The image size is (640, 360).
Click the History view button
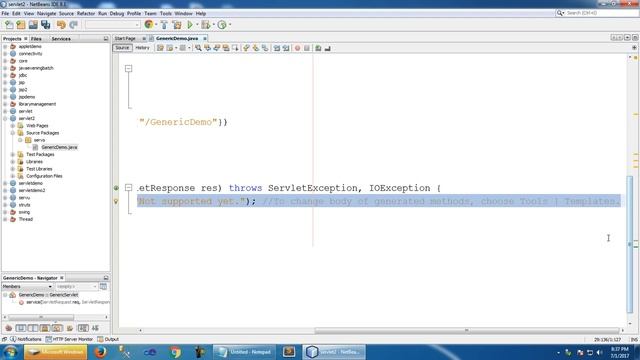142,48
